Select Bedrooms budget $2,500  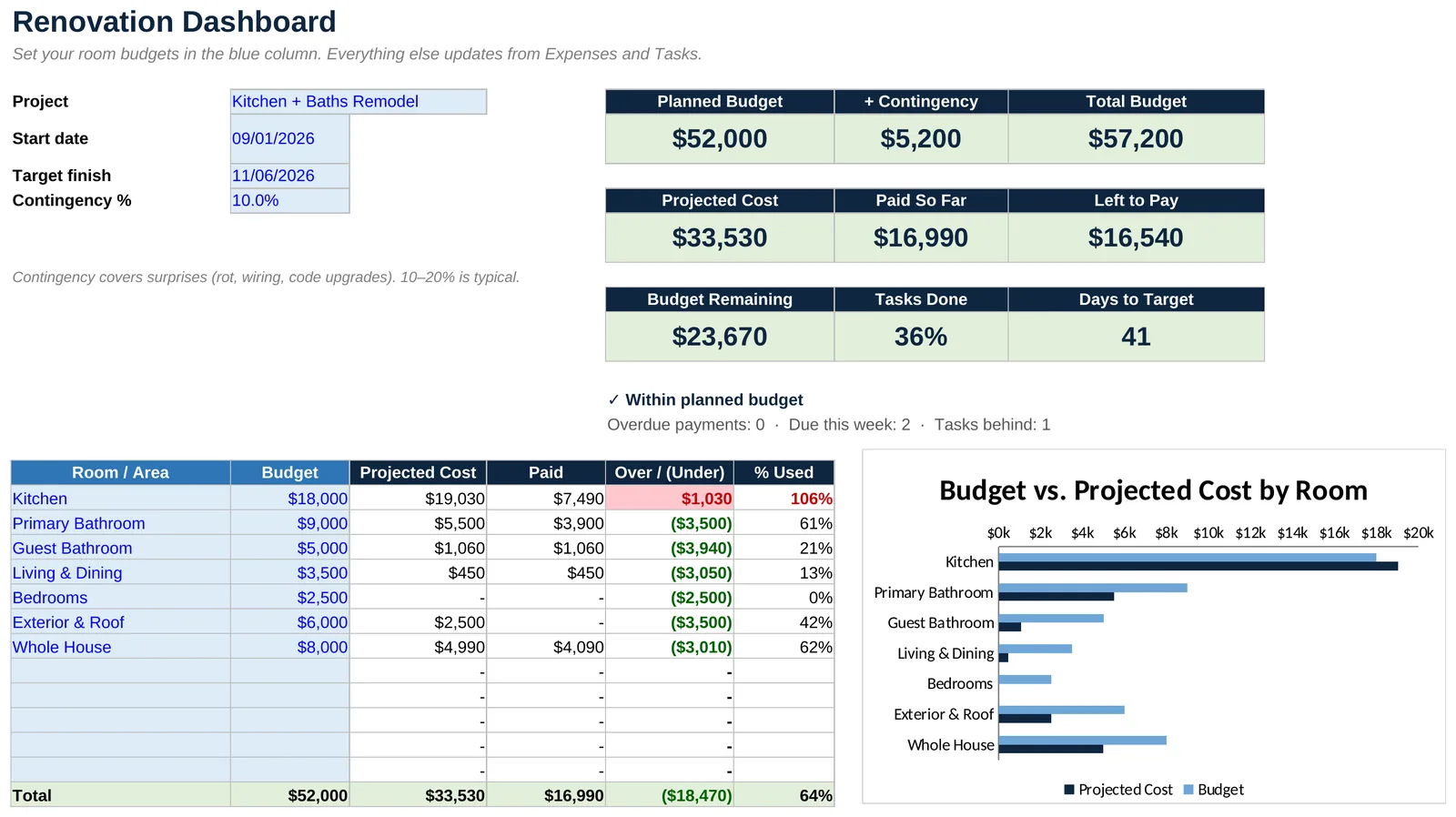290,598
